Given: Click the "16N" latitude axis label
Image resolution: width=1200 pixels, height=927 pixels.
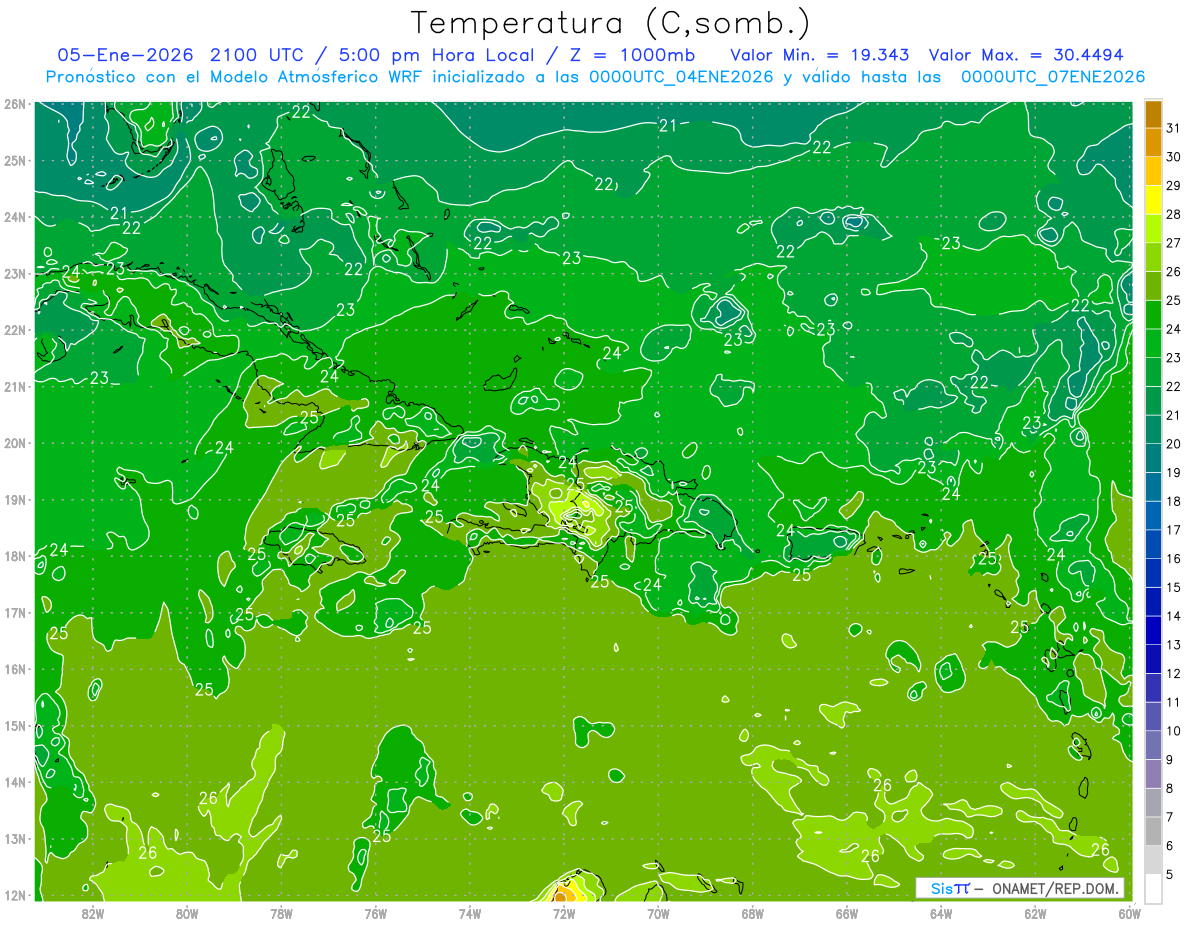Looking at the screenshot, I should (x=15, y=669).
